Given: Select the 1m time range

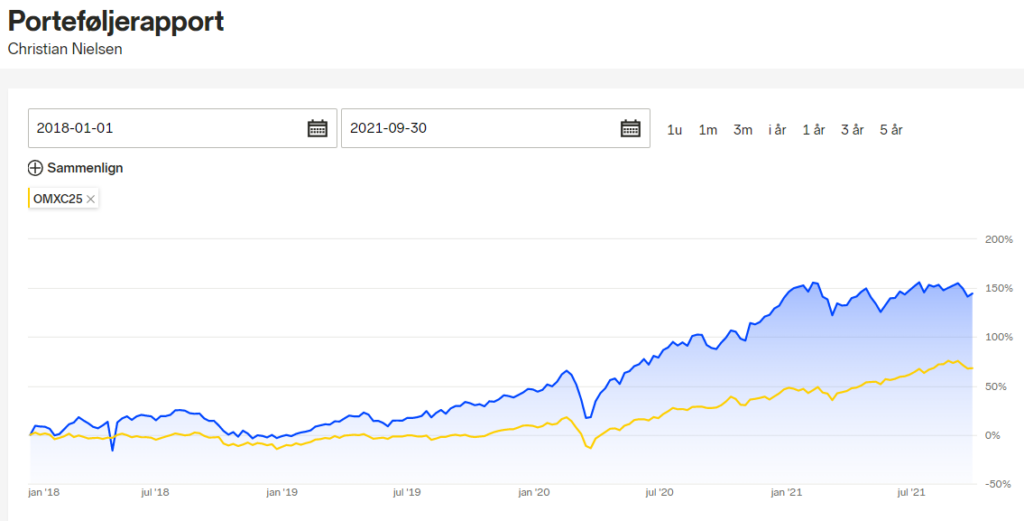Looking at the screenshot, I should 708,130.
